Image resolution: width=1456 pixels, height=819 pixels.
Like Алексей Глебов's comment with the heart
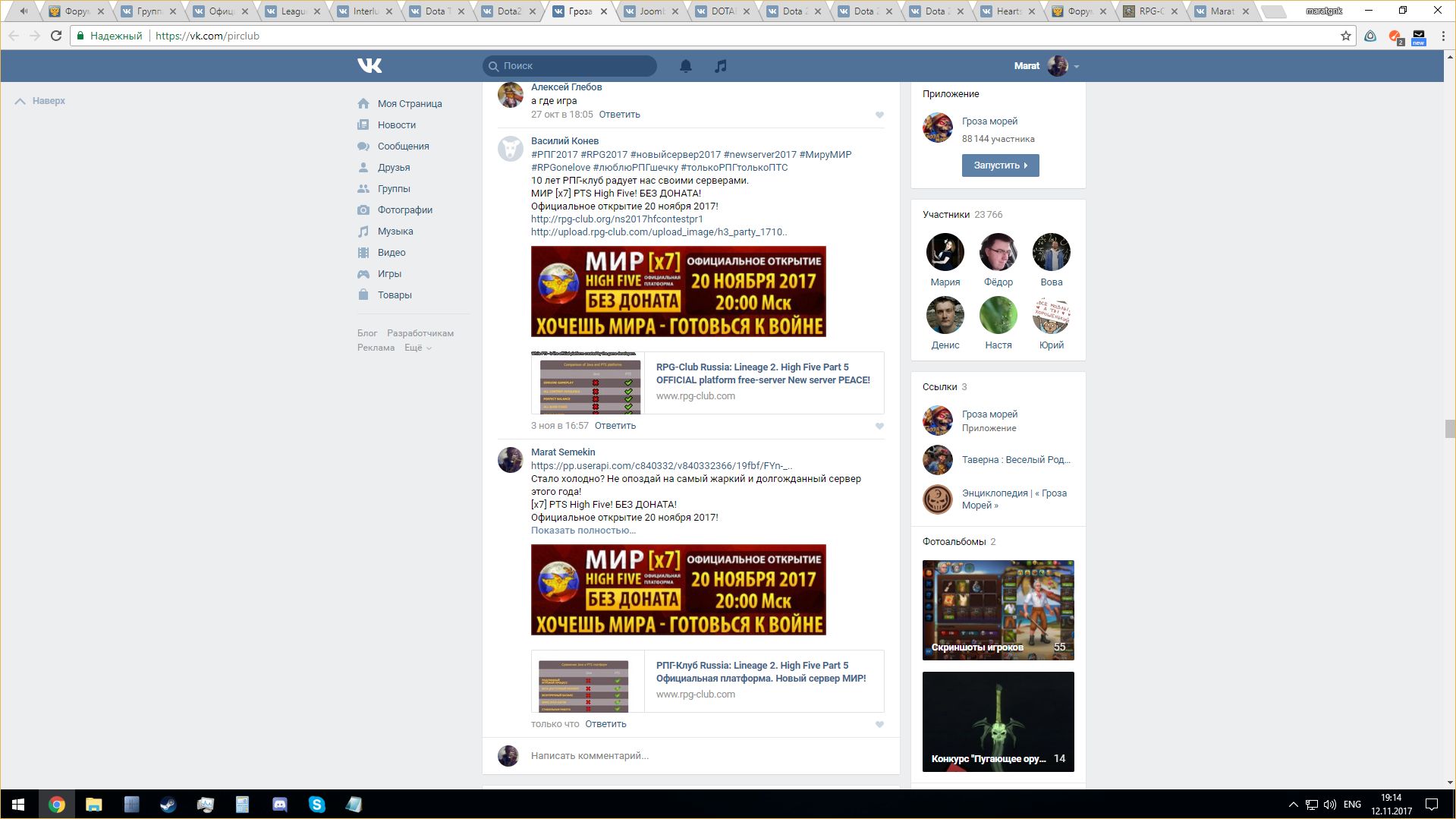tap(879, 115)
